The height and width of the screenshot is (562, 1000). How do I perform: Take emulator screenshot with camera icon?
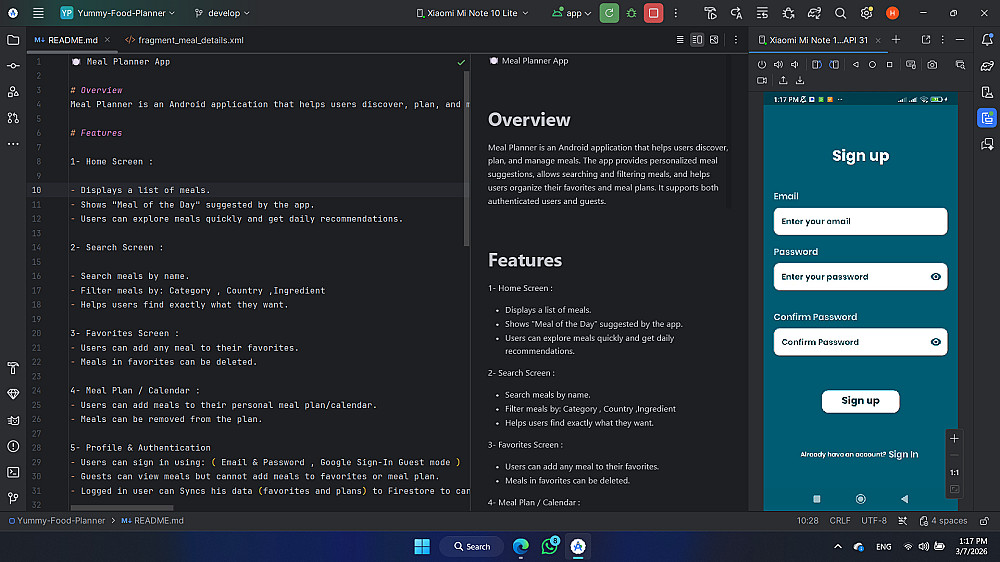pyautogui.click(x=932, y=64)
